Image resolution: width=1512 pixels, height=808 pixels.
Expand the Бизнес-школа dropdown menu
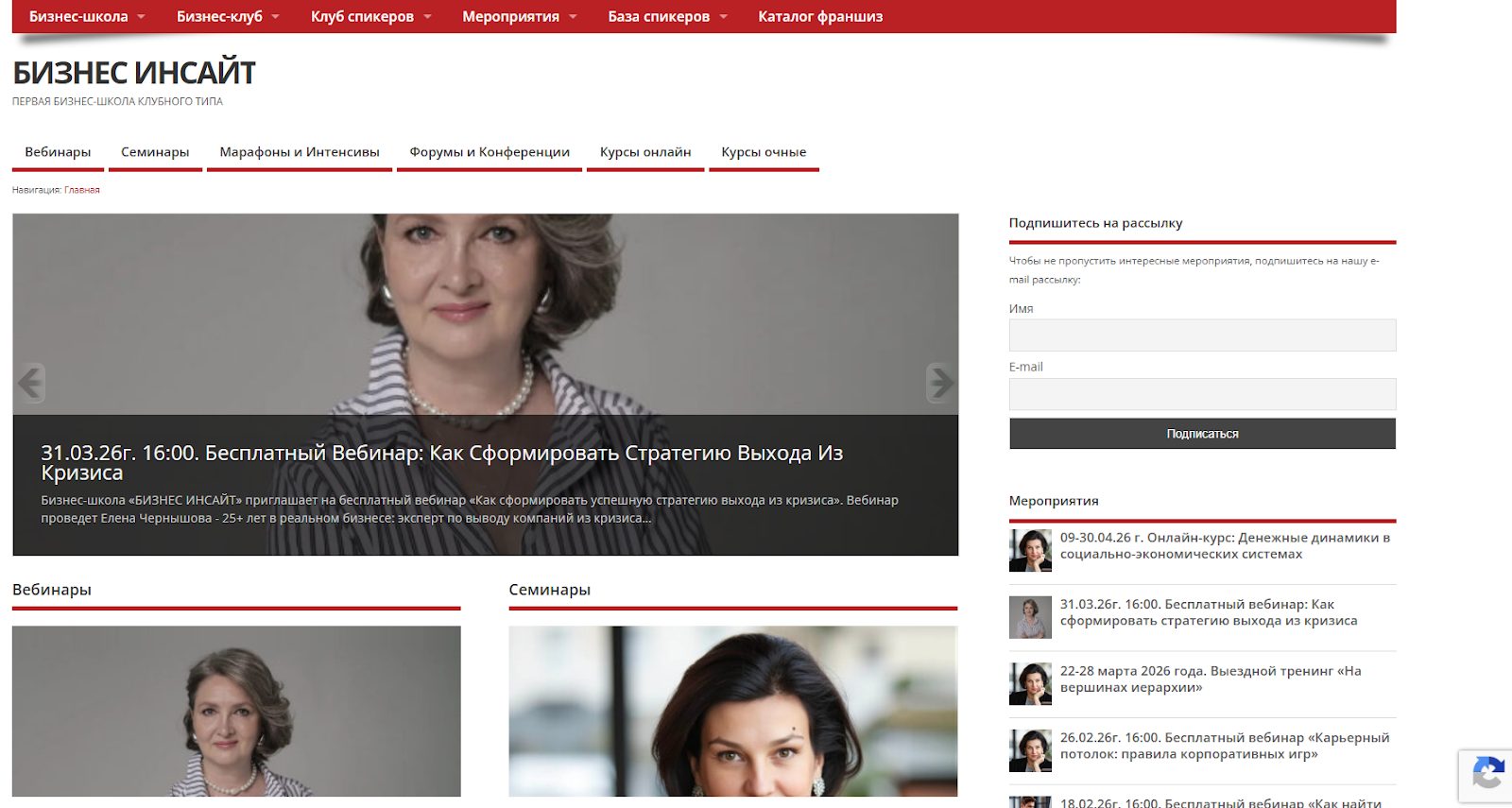tap(87, 16)
